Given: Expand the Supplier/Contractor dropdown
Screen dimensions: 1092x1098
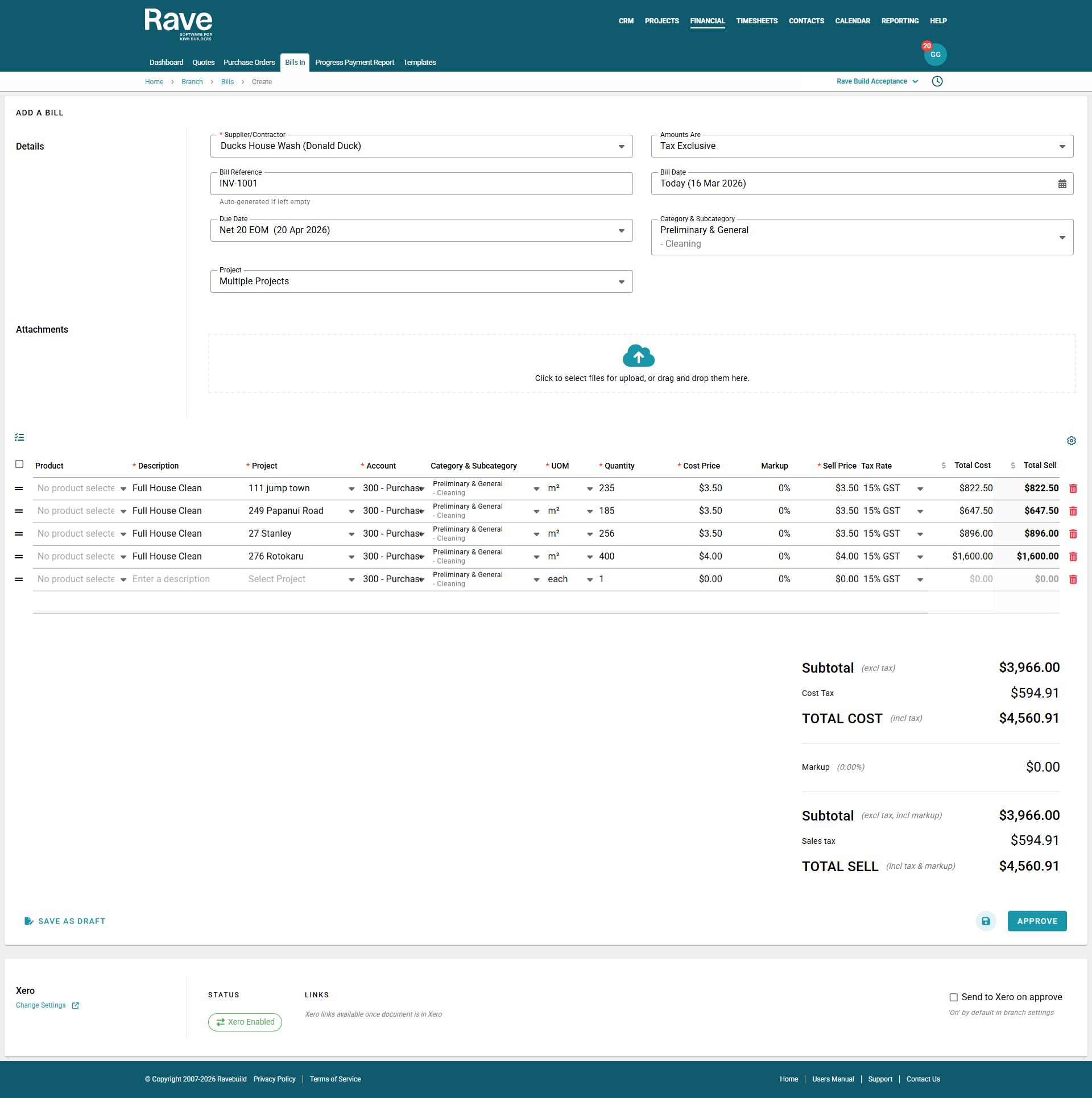Looking at the screenshot, I should pos(621,147).
